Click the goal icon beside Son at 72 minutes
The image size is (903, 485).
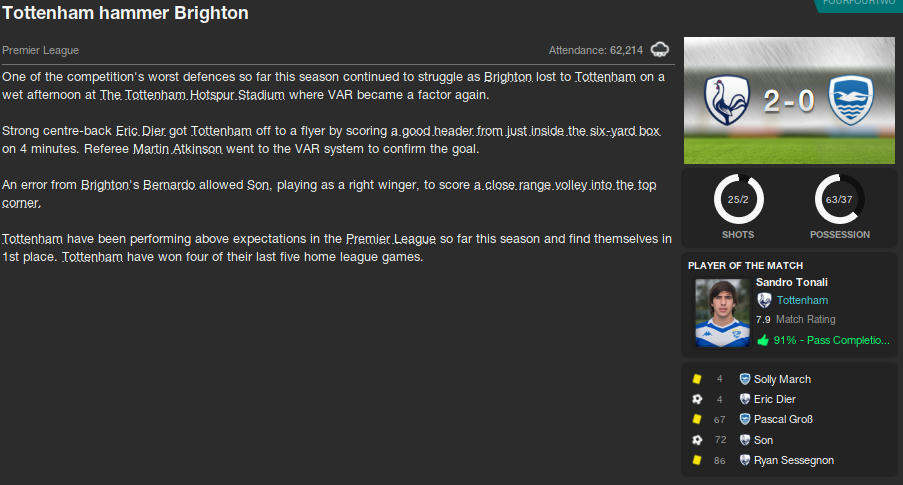point(696,440)
